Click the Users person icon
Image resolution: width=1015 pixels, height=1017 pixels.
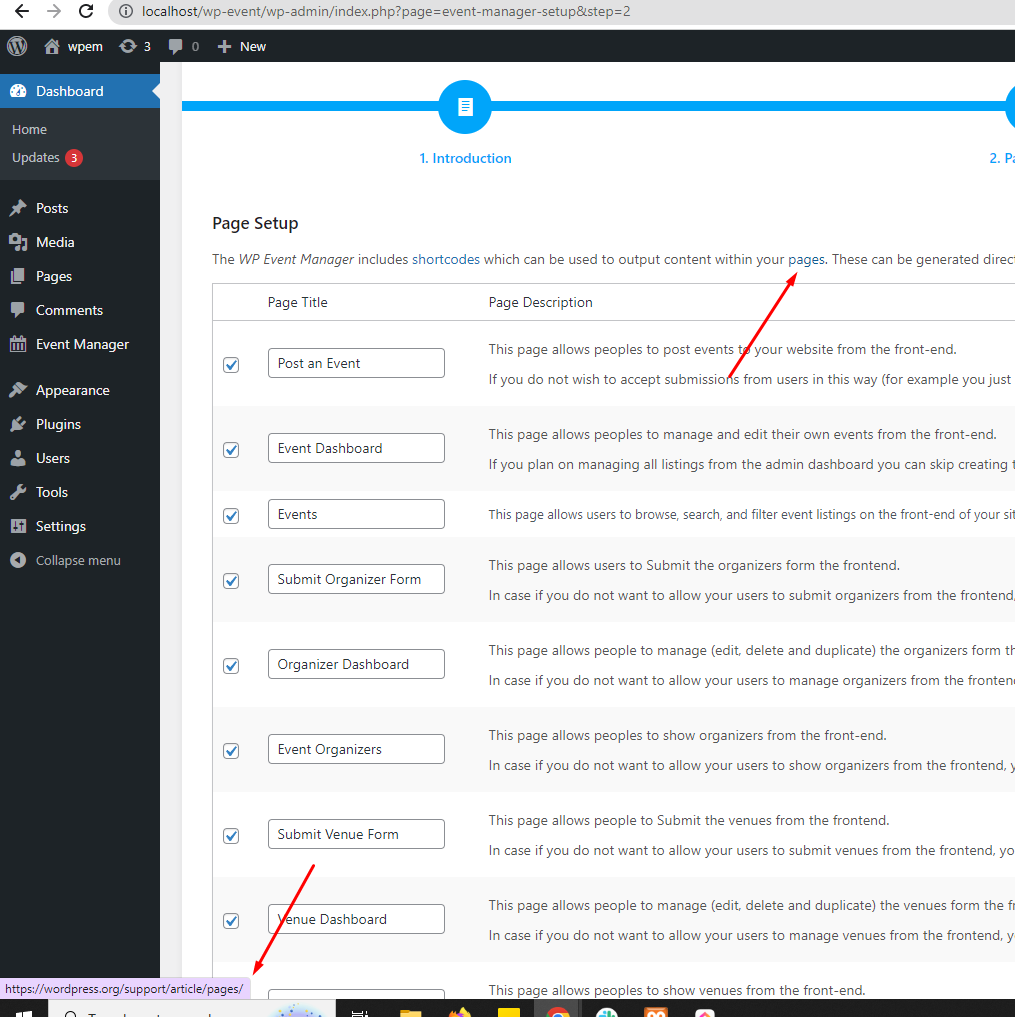coord(18,458)
